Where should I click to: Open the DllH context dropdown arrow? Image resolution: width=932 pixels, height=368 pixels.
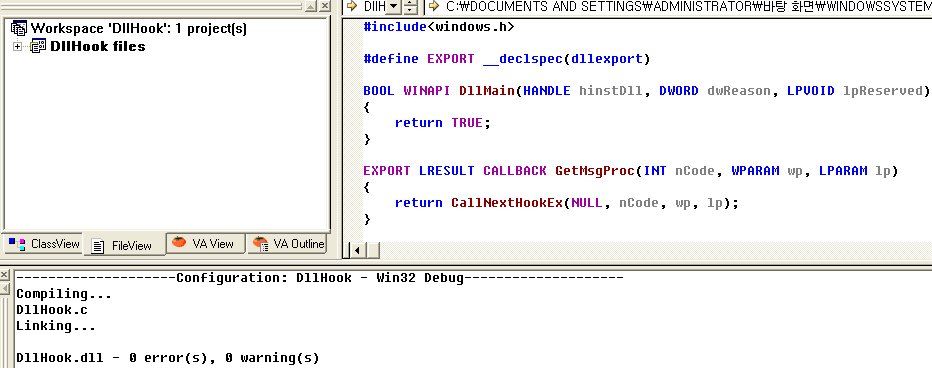[393, 7]
